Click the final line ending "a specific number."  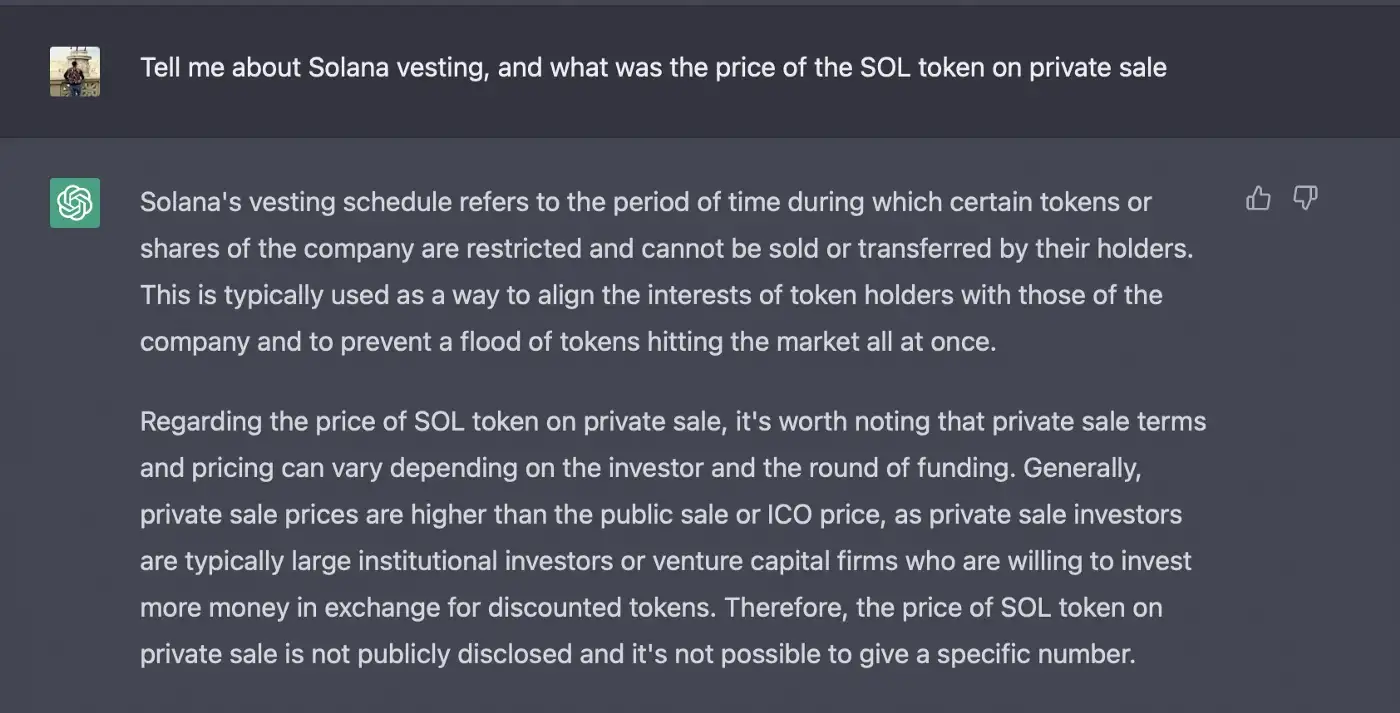[638, 654]
